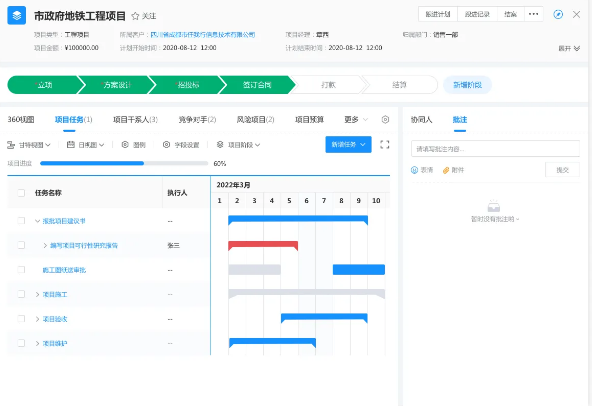Switch to the 项目干系人 tab
Image resolution: width=592 pixels, height=406 pixels.
click(x=135, y=120)
